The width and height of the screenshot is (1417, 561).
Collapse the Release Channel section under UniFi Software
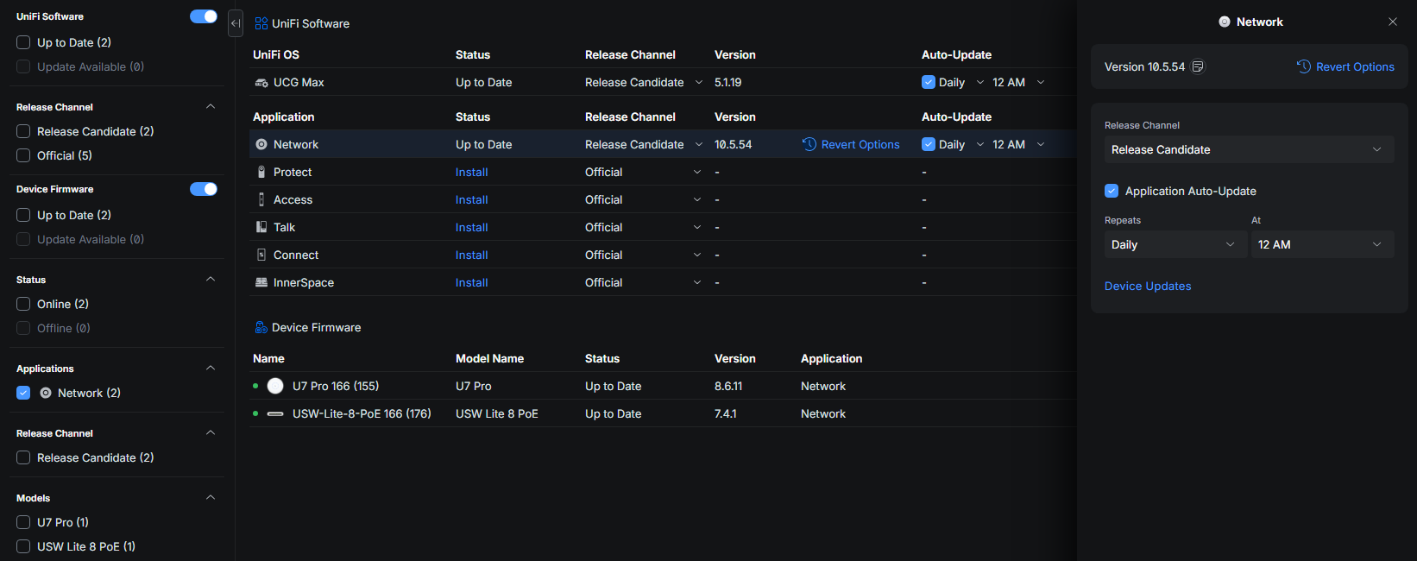click(x=210, y=107)
